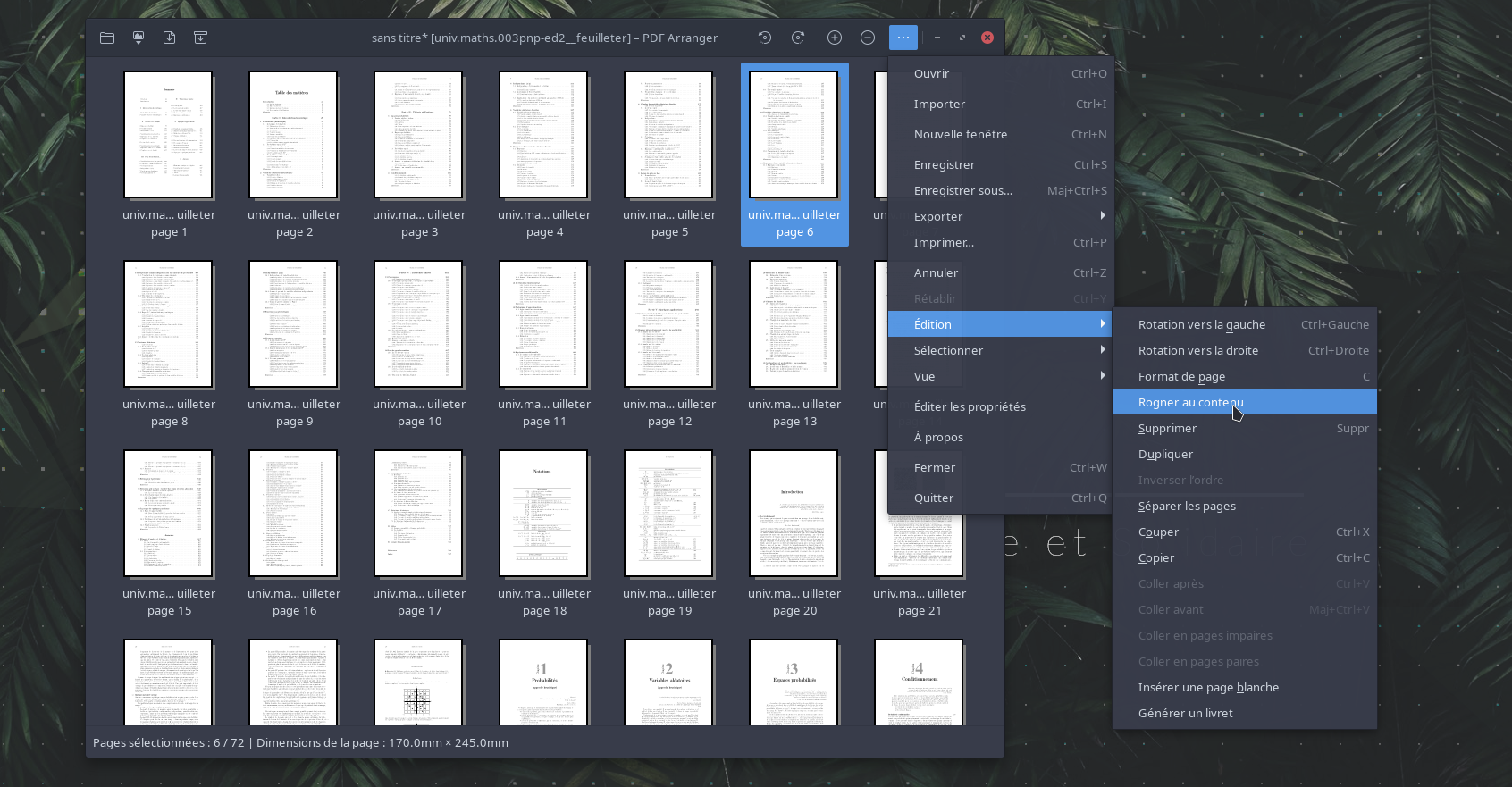Choose Séparer les pages
Image resolution: width=1512 pixels, height=787 pixels.
pos(1187,506)
